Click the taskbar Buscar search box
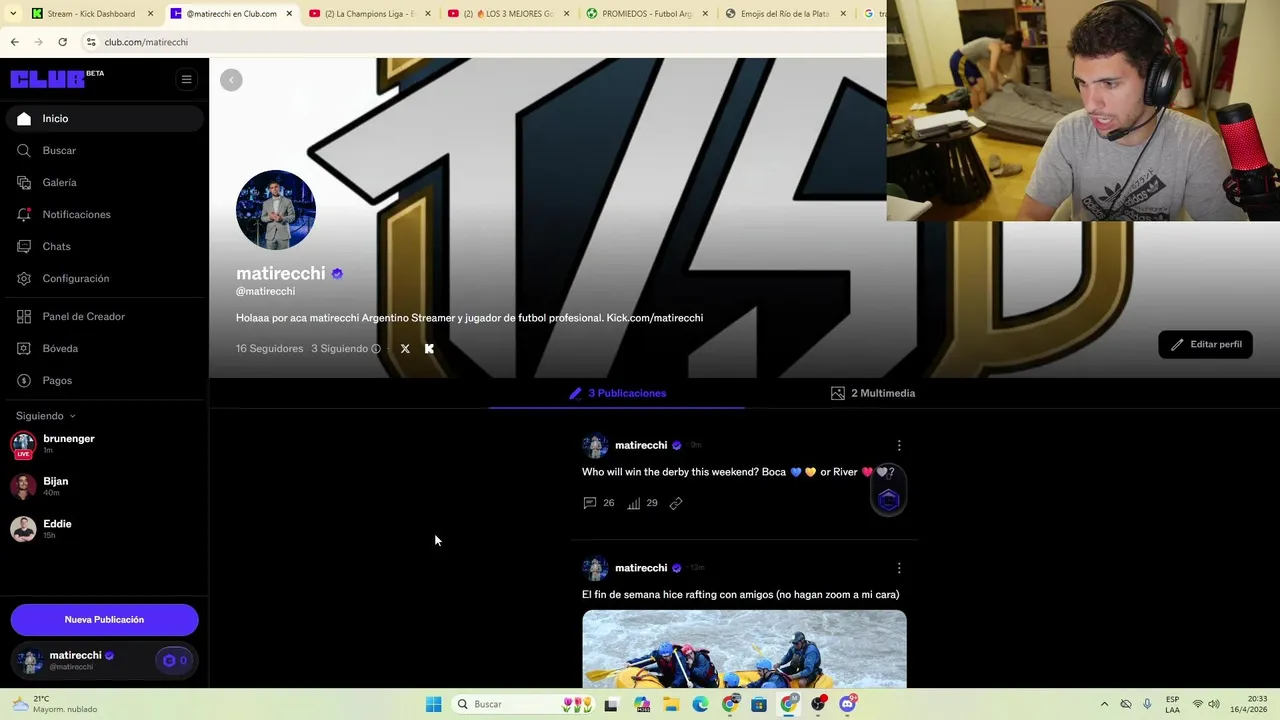 pyautogui.click(x=523, y=704)
